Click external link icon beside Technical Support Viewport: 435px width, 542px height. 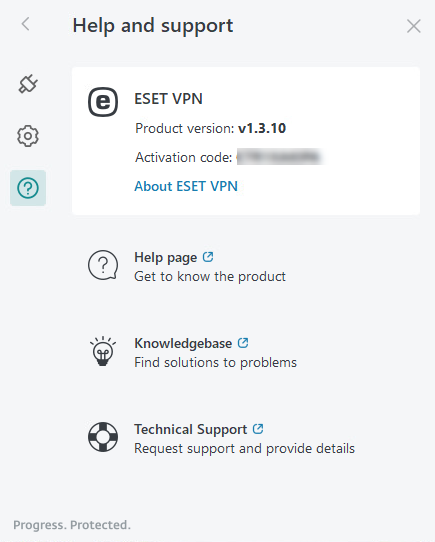point(258,429)
